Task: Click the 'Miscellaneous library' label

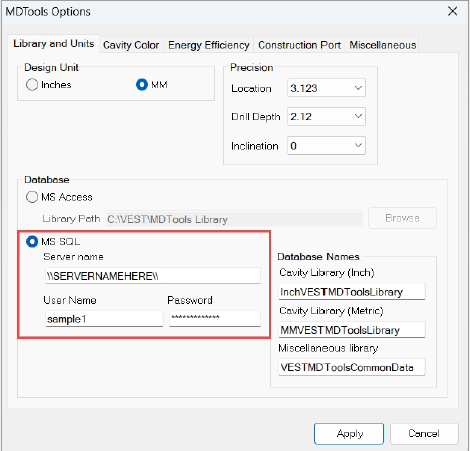Action: click(328, 348)
